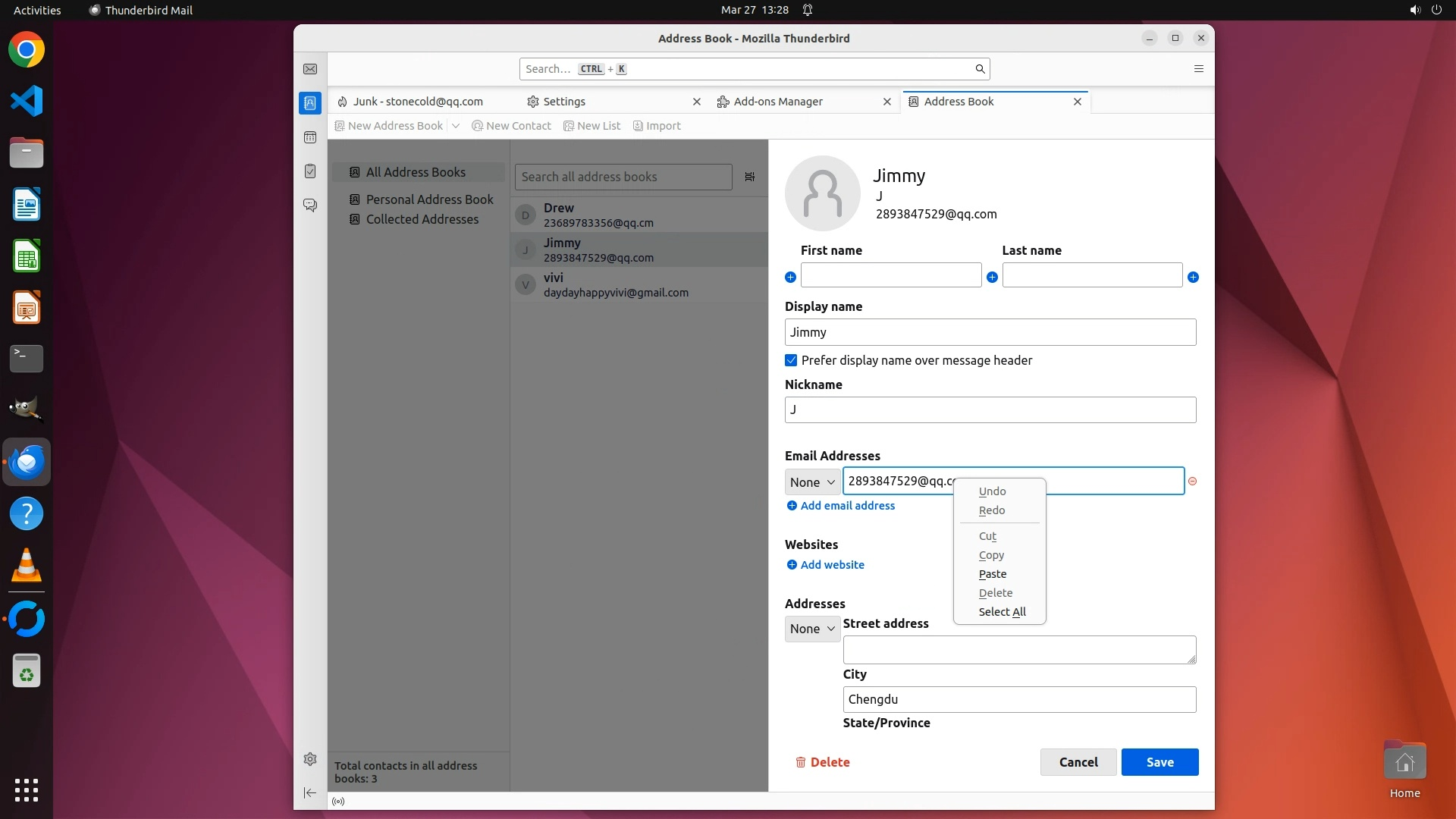Open the New Address Book dropdown arrow
Screen dimensions: 1456x819
(456, 126)
